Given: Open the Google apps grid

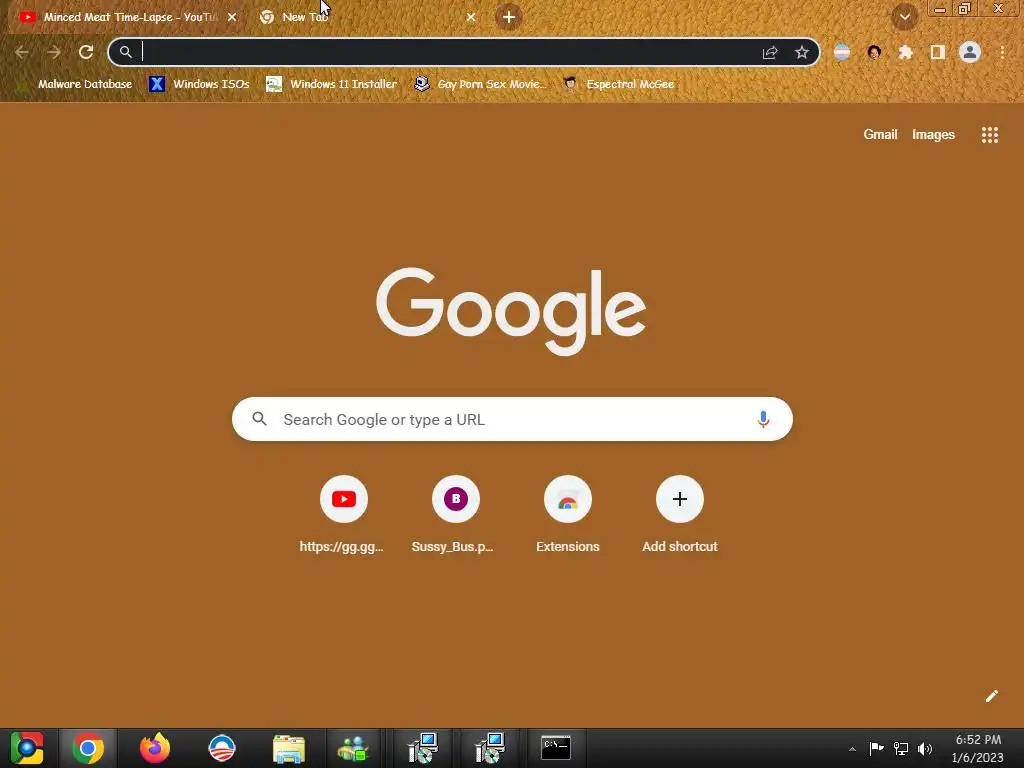Looking at the screenshot, I should [x=990, y=135].
